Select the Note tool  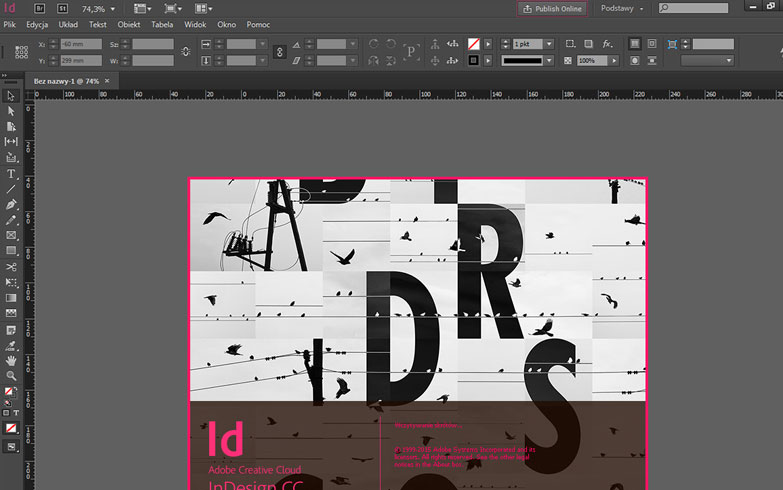[x=10, y=330]
